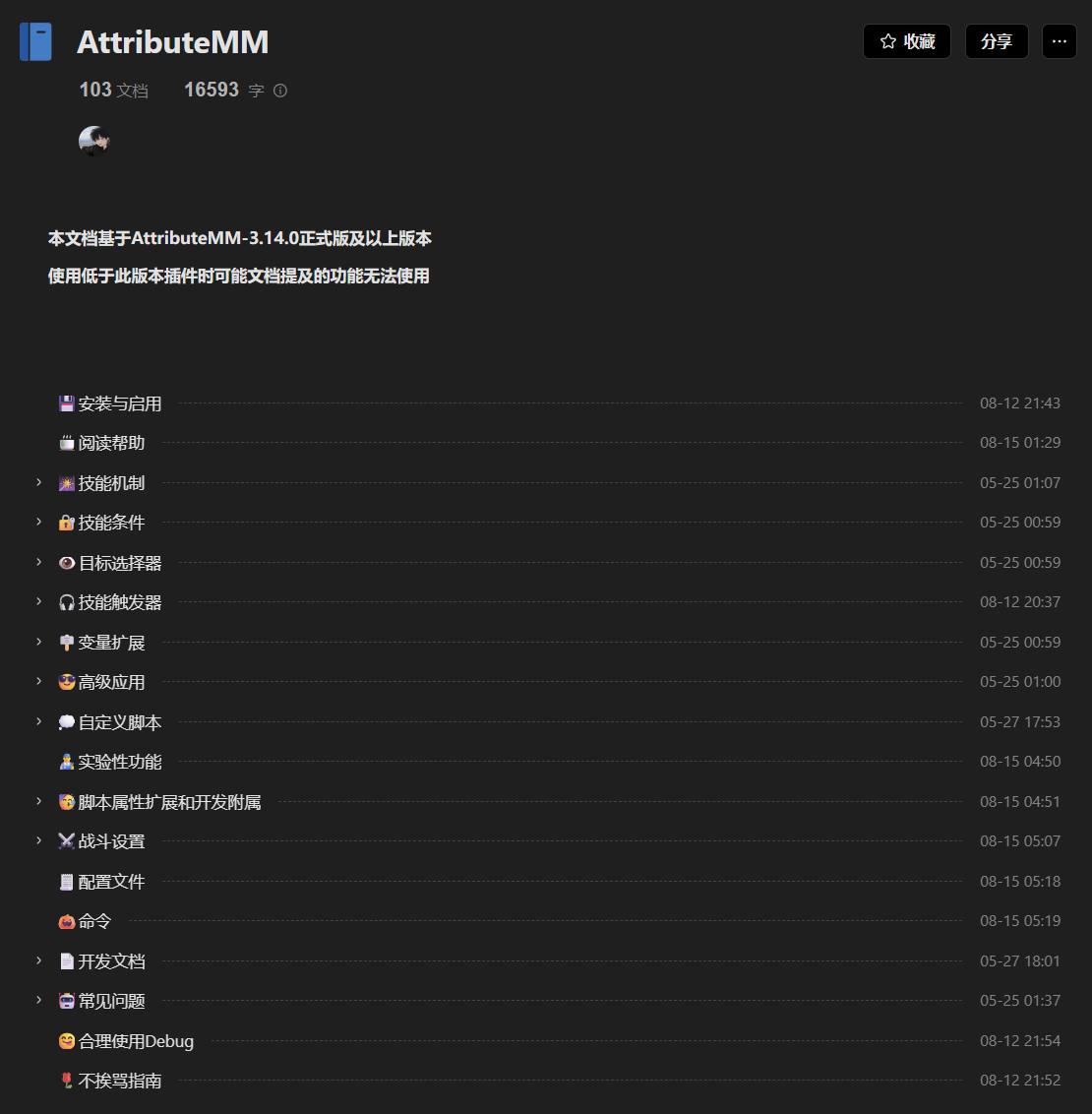Click the author avatar thumbnail
This screenshot has width=1092, height=1114.
[93, 141]
